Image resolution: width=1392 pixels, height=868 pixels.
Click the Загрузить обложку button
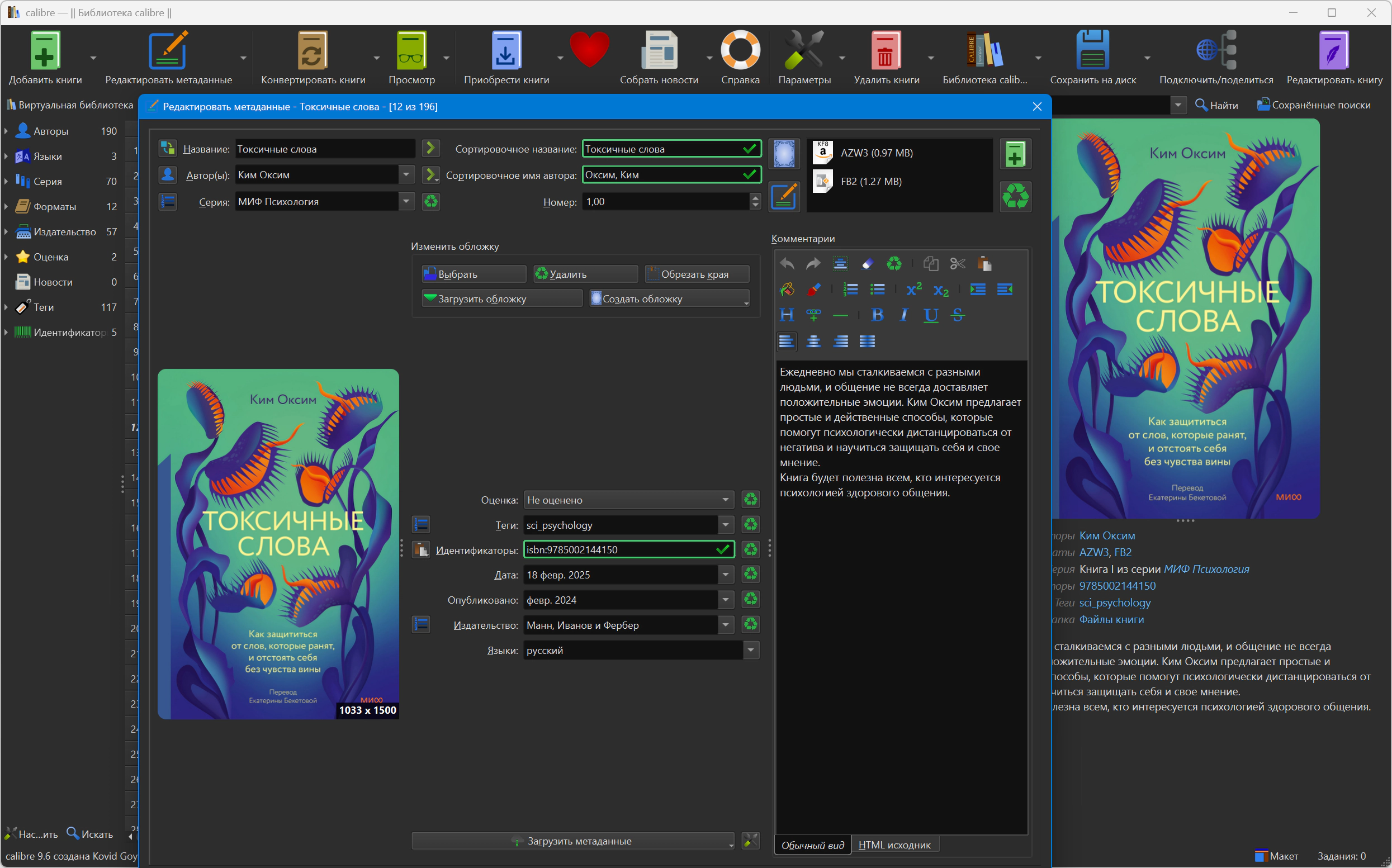[x=501, y=298]
